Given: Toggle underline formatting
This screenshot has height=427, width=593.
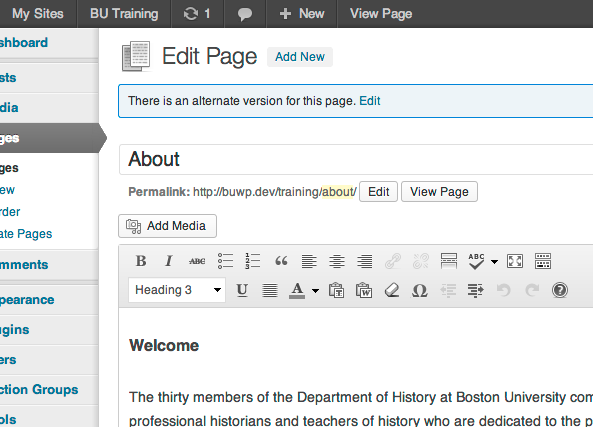Looking at the screenshot, I should 242,290.
